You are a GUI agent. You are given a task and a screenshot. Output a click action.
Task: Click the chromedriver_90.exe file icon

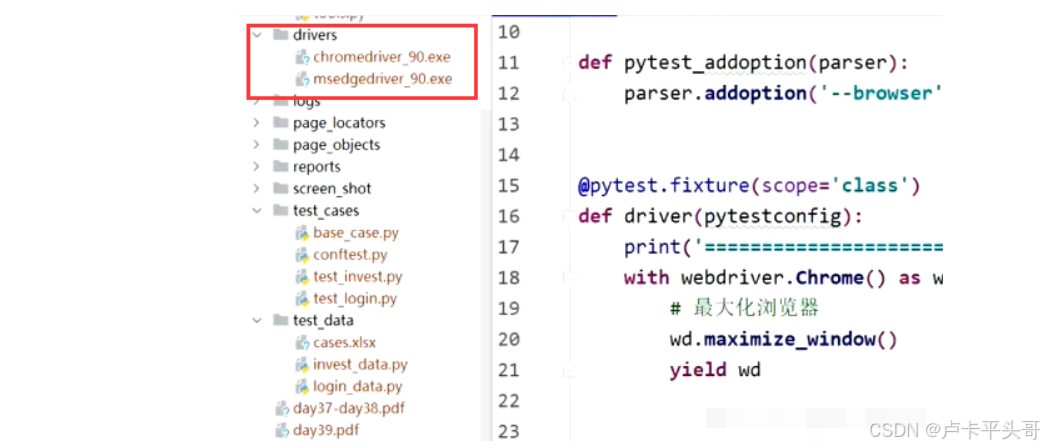(302, 57)
